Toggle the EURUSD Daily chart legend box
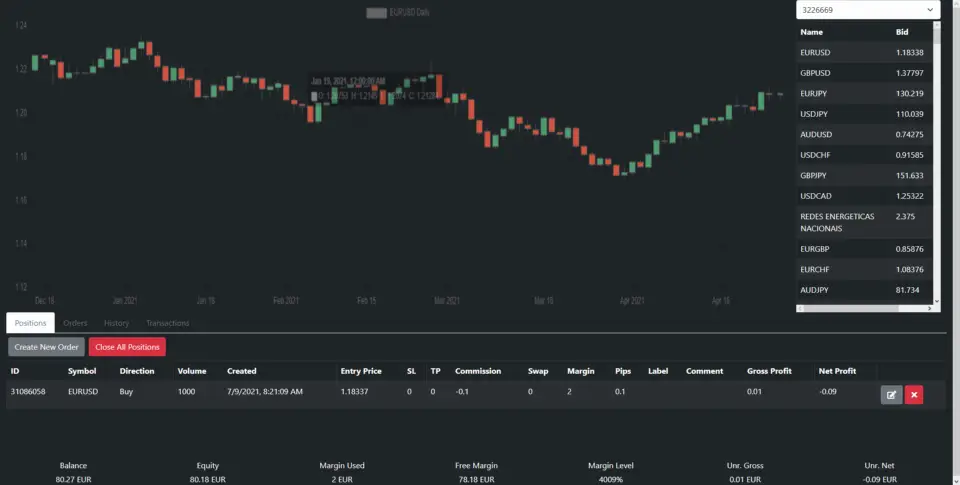This screenshot has height=485, width=960. (376, 13)
